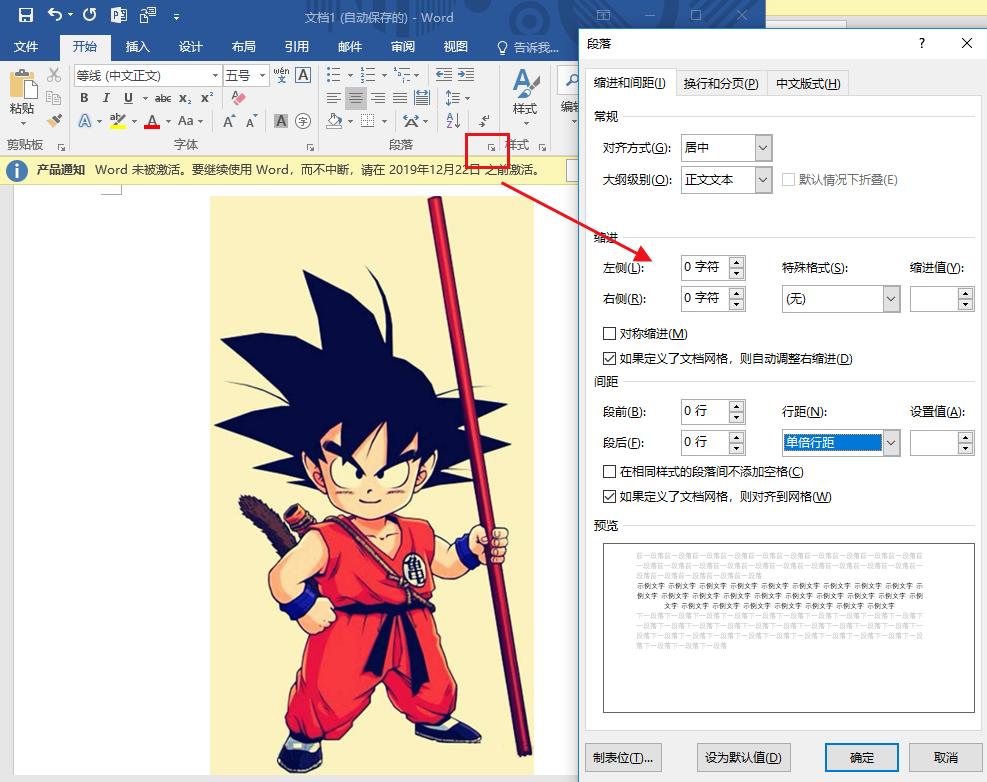Apply italic formatting
Image resolution: width=987 pixels, height=782 pixels.
click(x=107, y=98)
